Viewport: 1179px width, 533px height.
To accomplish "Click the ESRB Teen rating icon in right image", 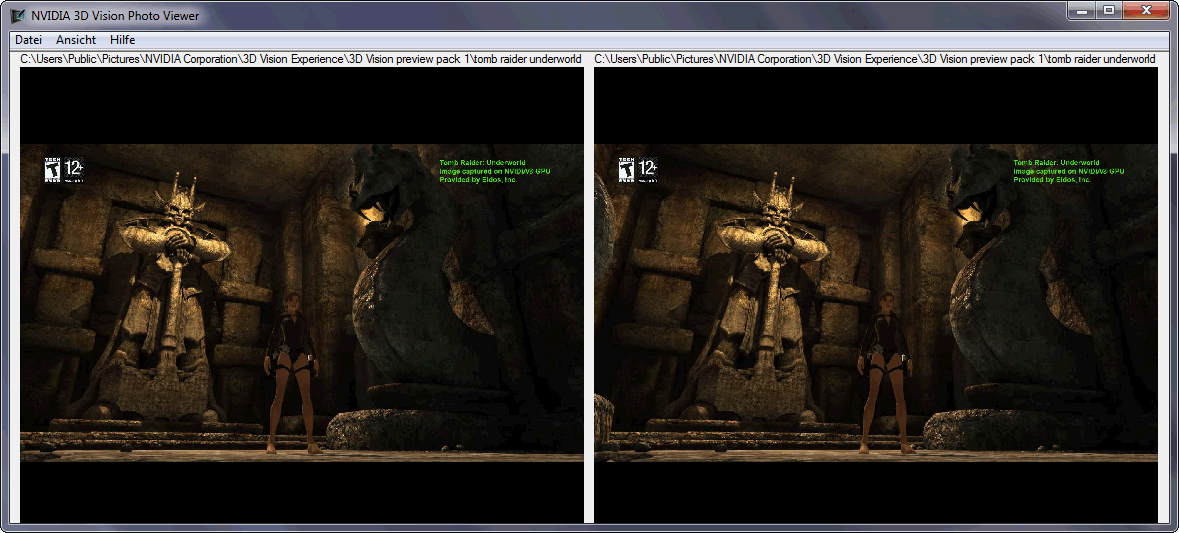I will click(x=627, y=170).
